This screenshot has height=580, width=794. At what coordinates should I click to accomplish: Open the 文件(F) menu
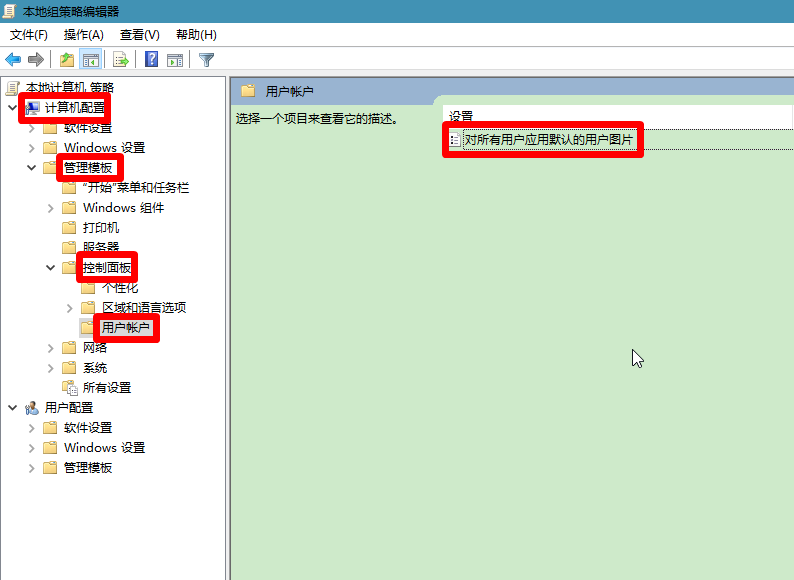[x=29, y=35]
